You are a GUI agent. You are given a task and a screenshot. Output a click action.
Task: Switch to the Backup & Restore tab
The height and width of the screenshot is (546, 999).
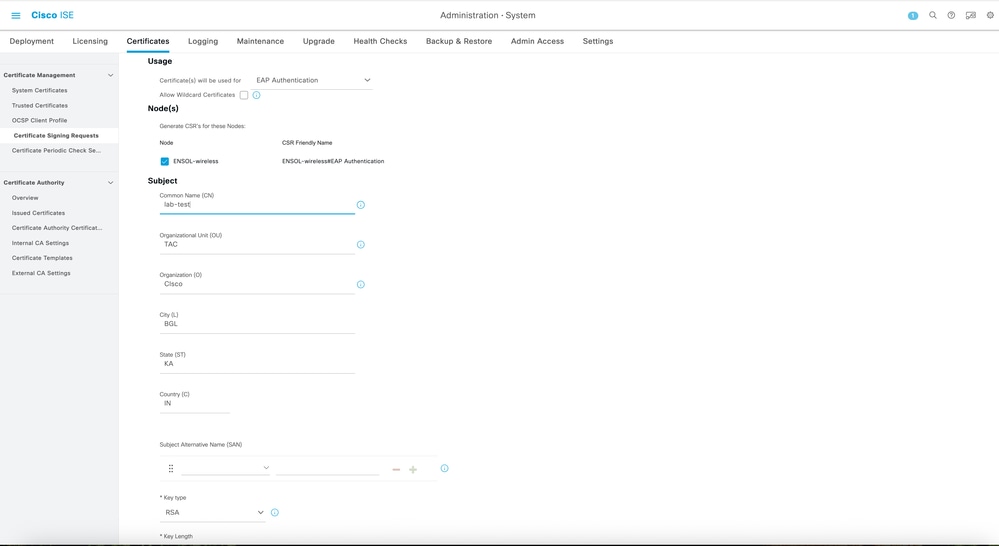coord(459,41)
